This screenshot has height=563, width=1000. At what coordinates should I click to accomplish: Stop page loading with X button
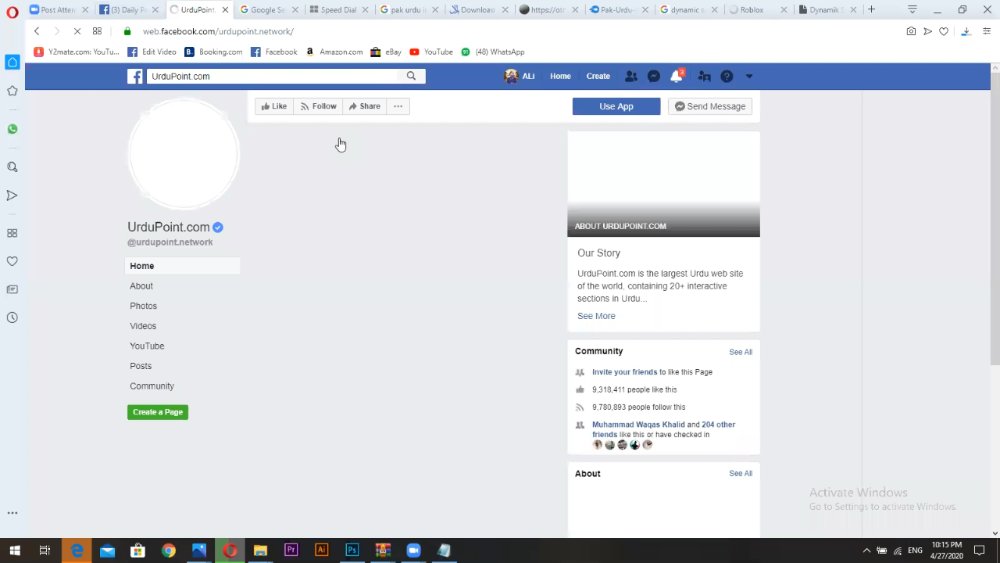[x=77, y=31]
